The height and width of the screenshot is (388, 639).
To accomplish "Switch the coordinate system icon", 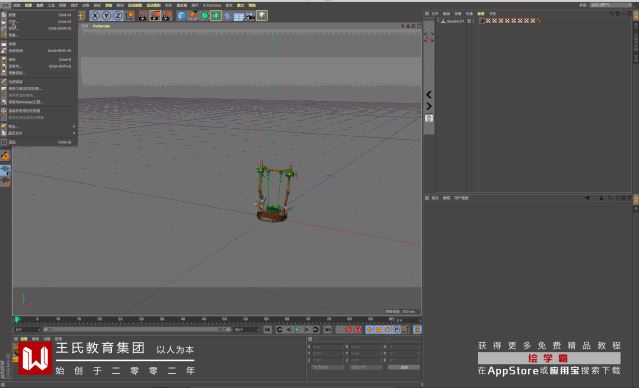I will [x=130, y=16].
